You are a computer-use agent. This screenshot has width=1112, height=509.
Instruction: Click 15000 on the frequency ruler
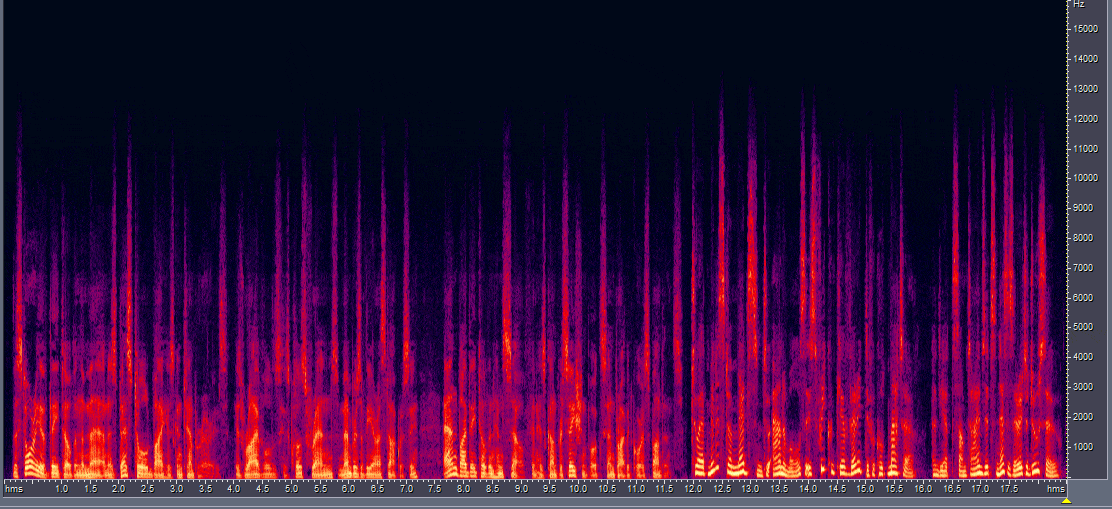pyautogui.click(x=1086, y=29)
